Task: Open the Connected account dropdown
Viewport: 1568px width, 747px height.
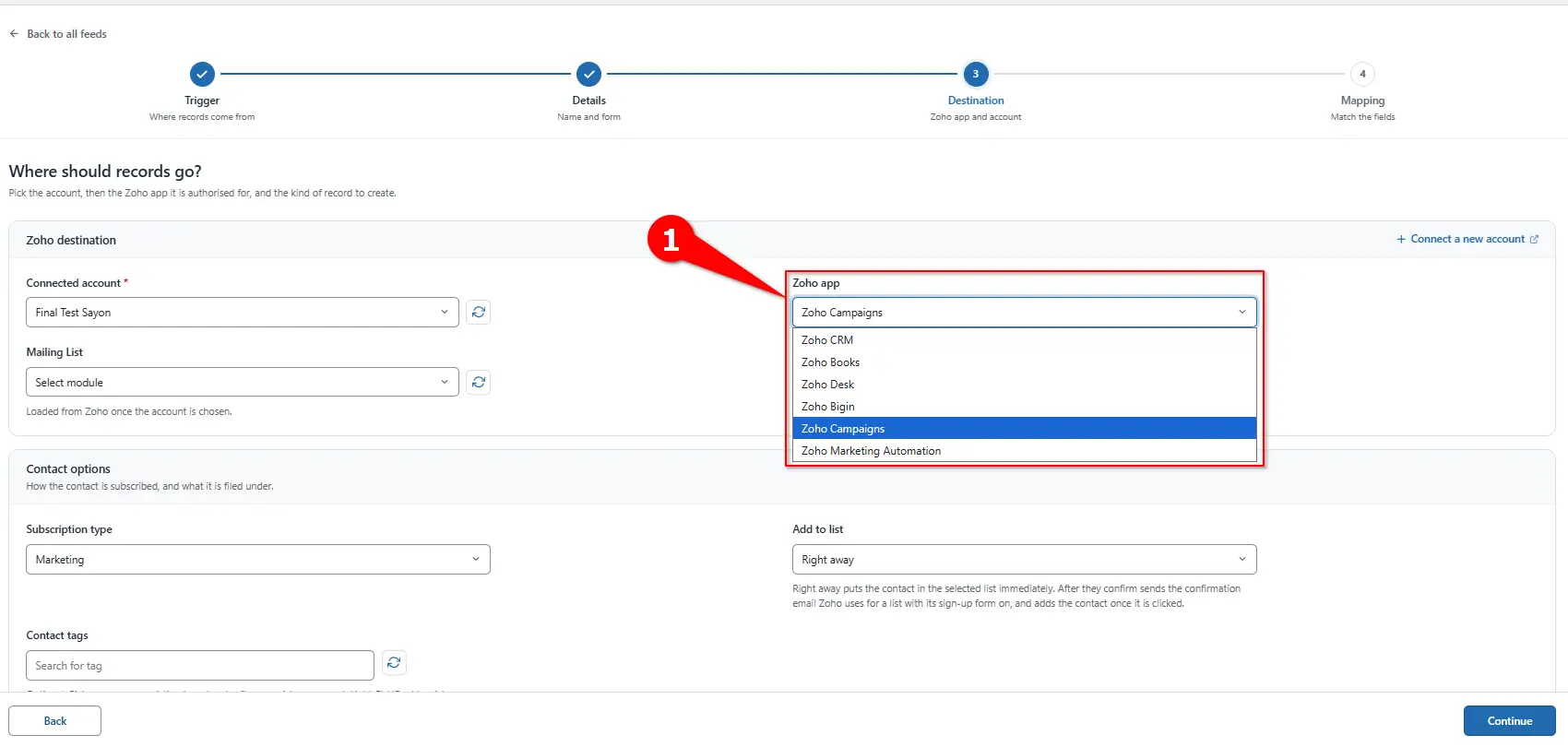Action: pos(243,313)
